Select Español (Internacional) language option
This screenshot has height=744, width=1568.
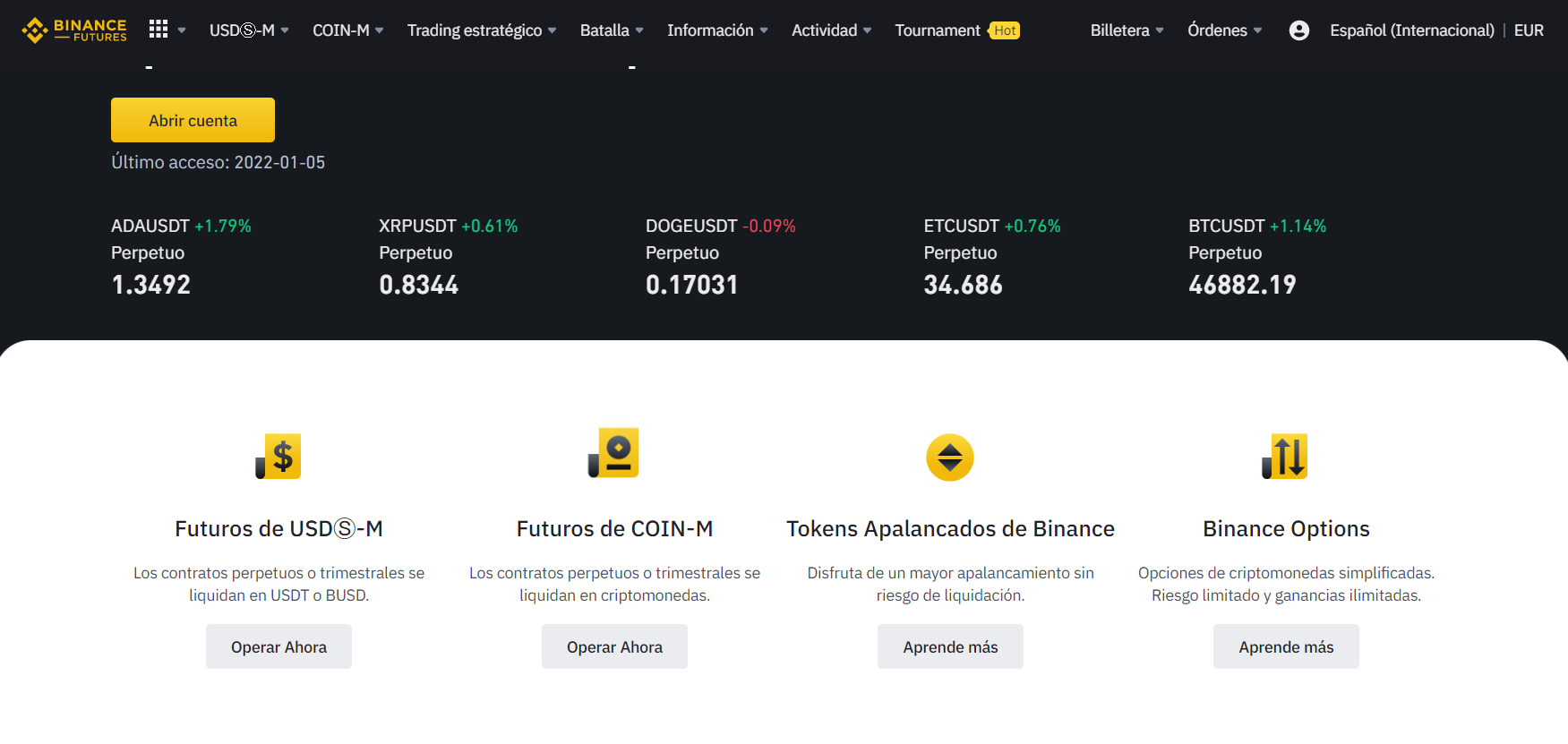[x=1412, y=30]
